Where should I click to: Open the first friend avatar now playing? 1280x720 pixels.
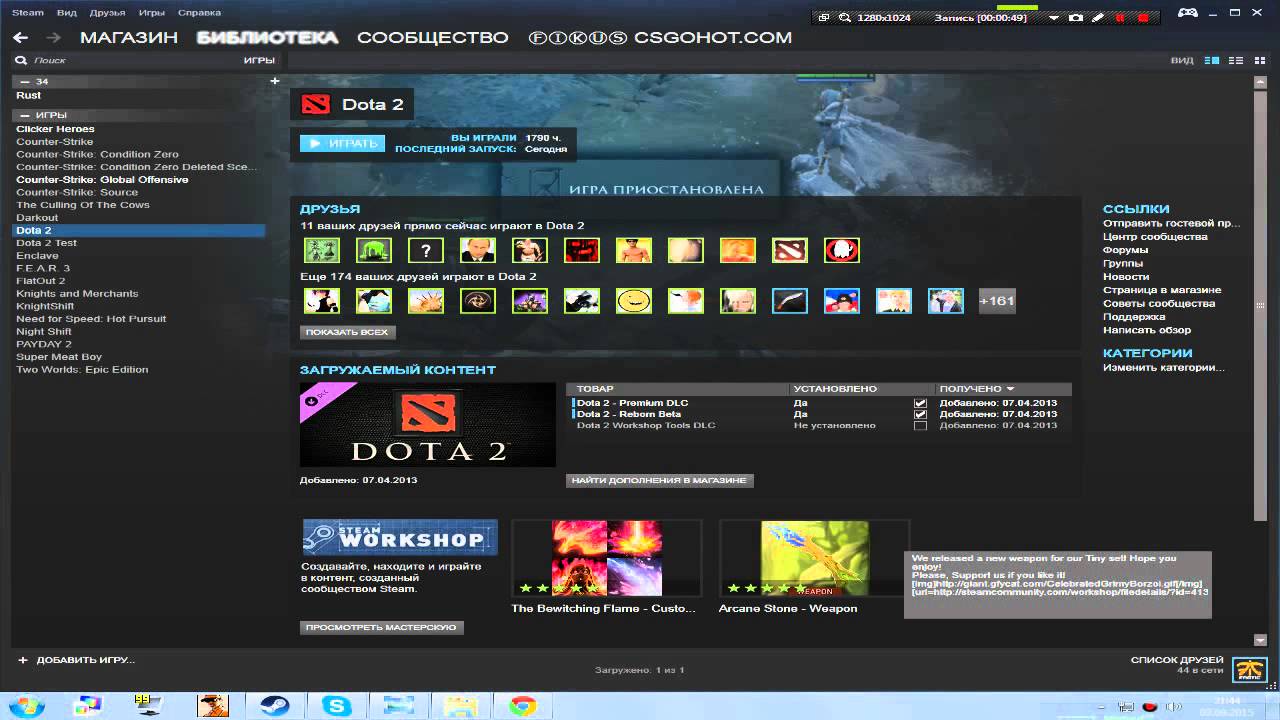(322, 250)
